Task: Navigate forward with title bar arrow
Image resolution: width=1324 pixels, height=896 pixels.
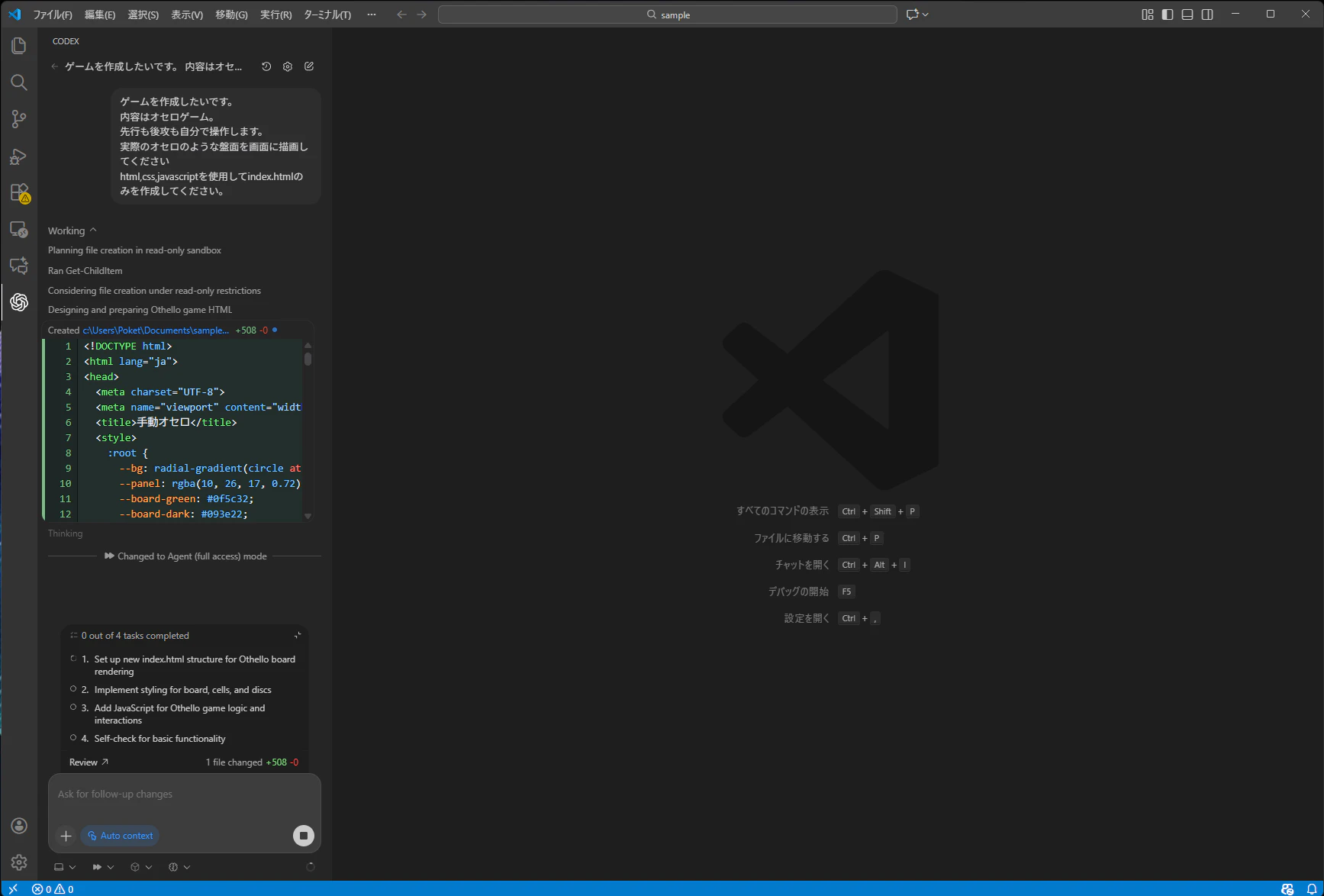Action: (x=422, y=15)
